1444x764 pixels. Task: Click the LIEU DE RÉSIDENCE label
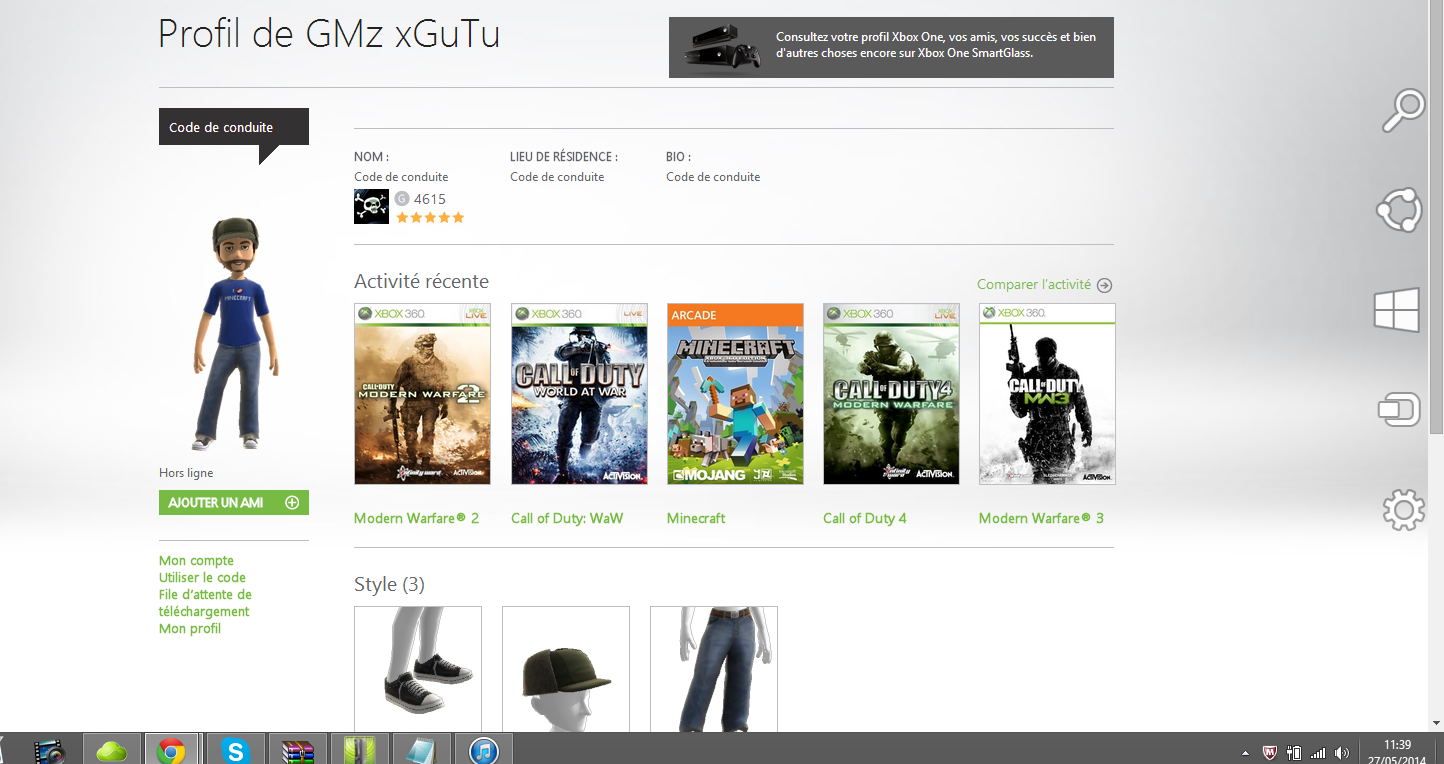[x=564, y=157]
